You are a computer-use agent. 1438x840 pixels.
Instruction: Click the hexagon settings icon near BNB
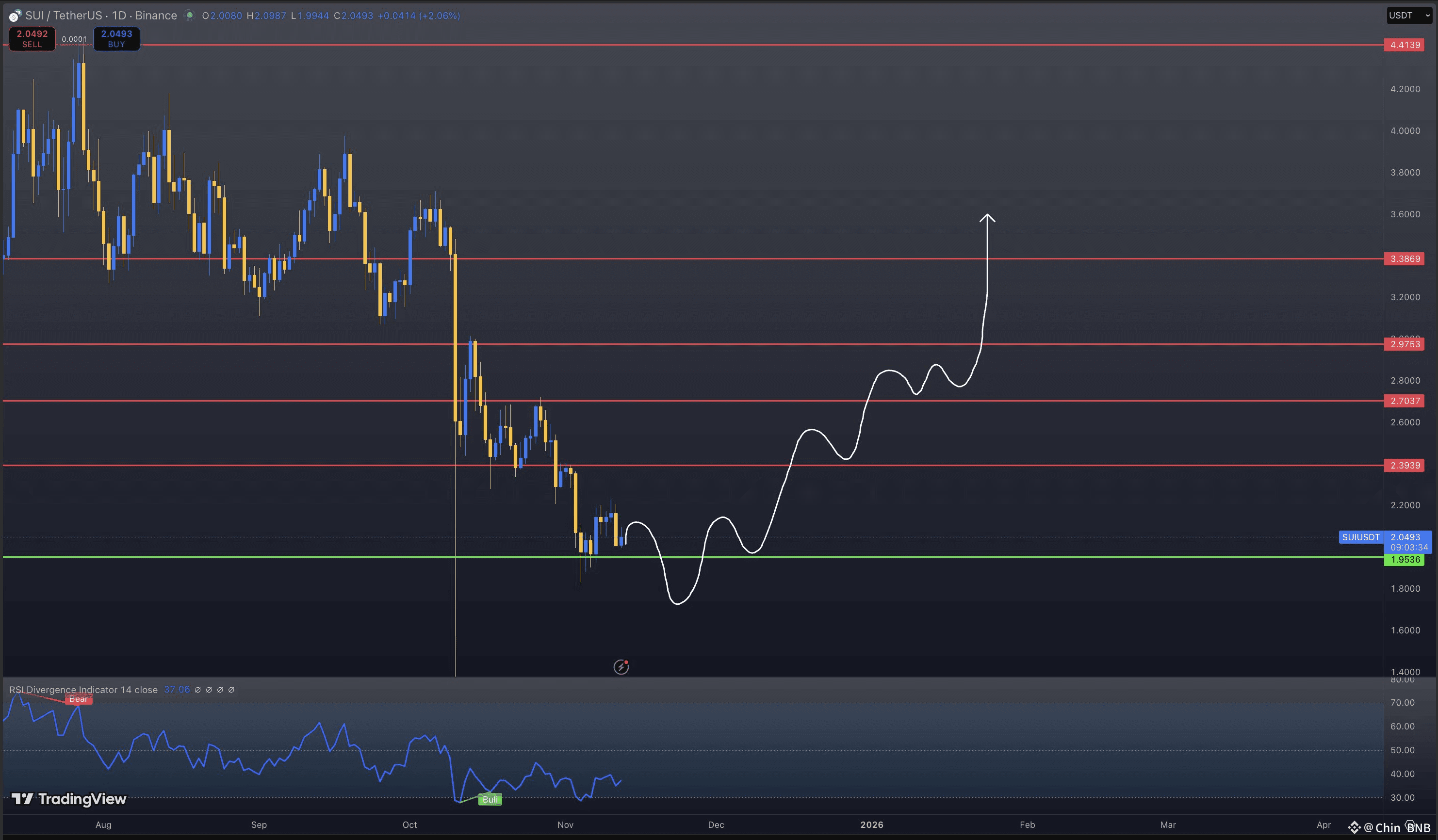tap(1409, 825)
